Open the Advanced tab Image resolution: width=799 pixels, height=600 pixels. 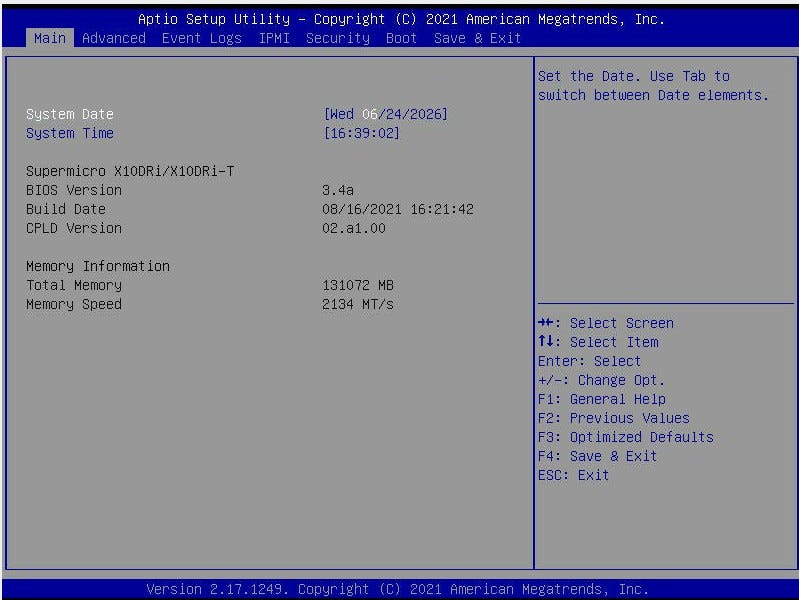114,38
